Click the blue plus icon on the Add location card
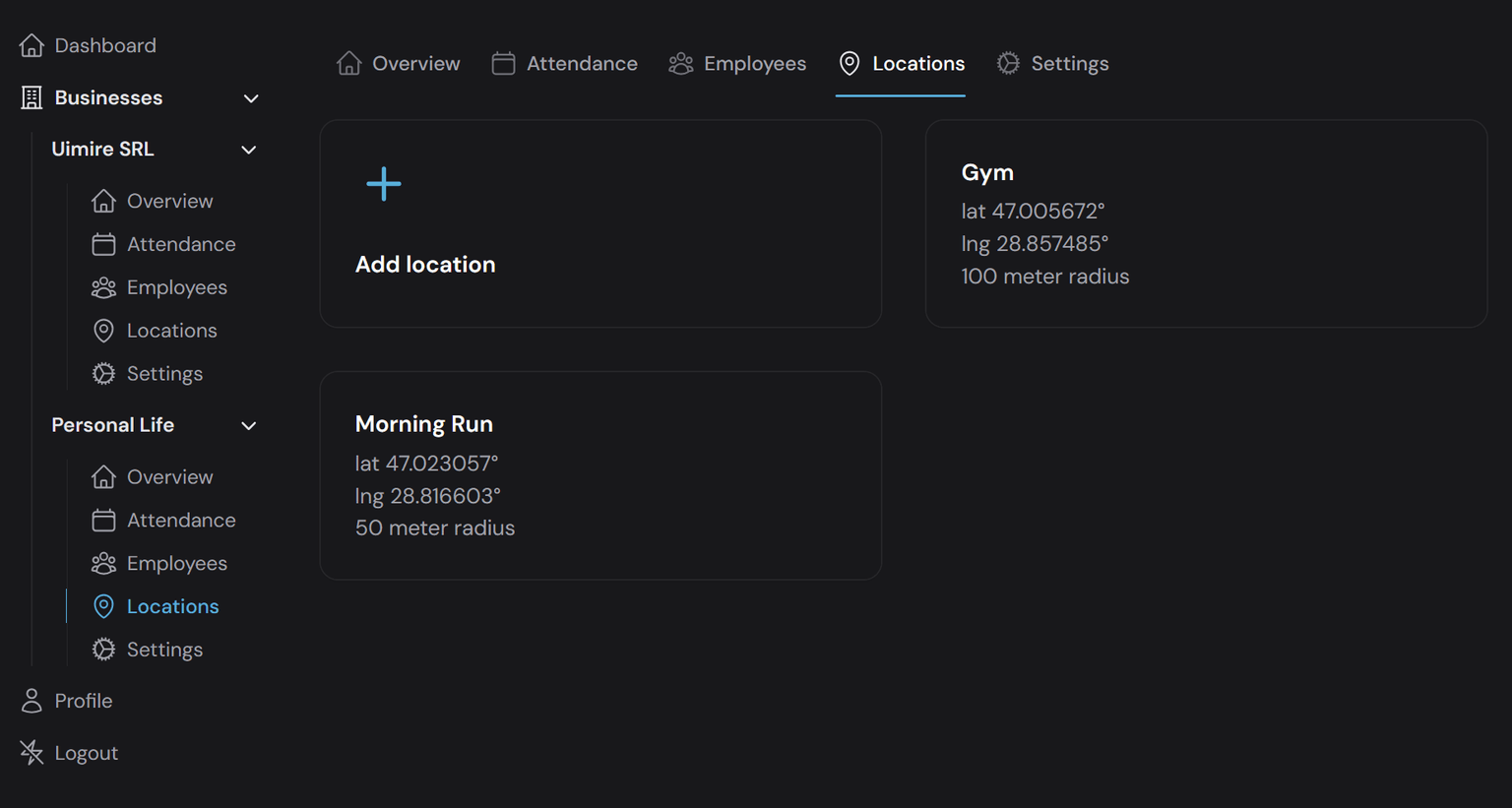 [383, 183]
